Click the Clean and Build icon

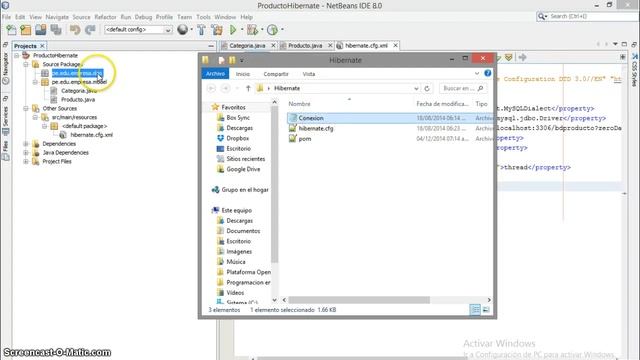(x=217, y=30)
